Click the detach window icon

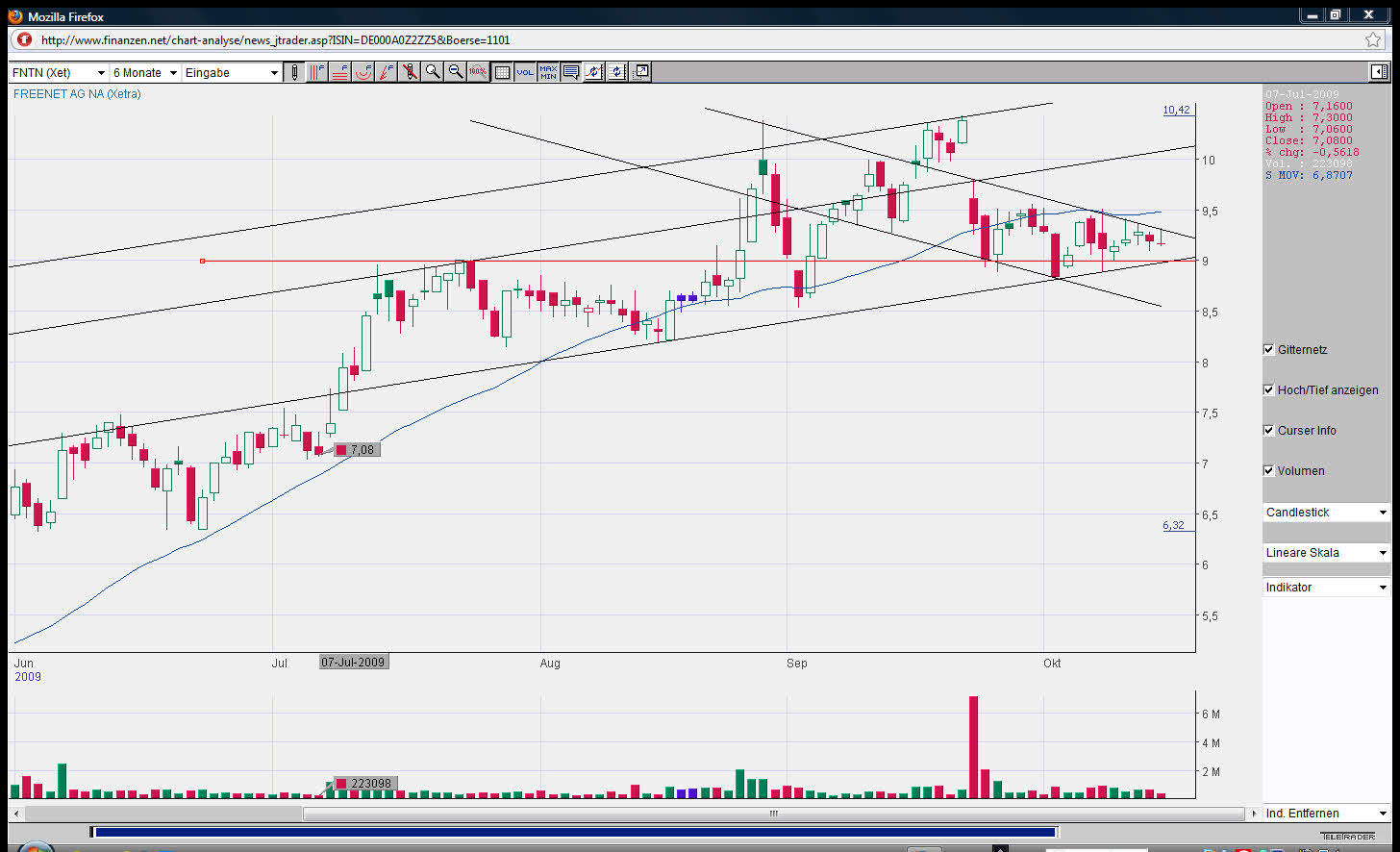point(640,72)
